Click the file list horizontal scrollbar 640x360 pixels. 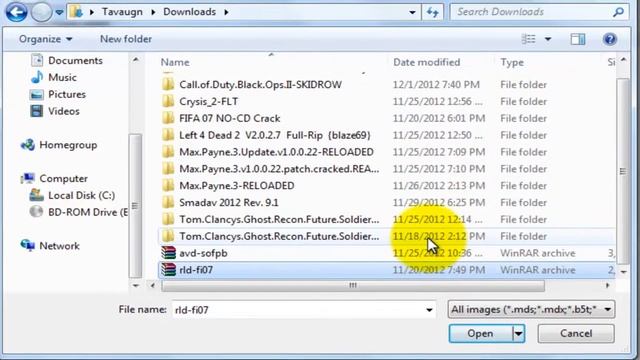(353, 286)
